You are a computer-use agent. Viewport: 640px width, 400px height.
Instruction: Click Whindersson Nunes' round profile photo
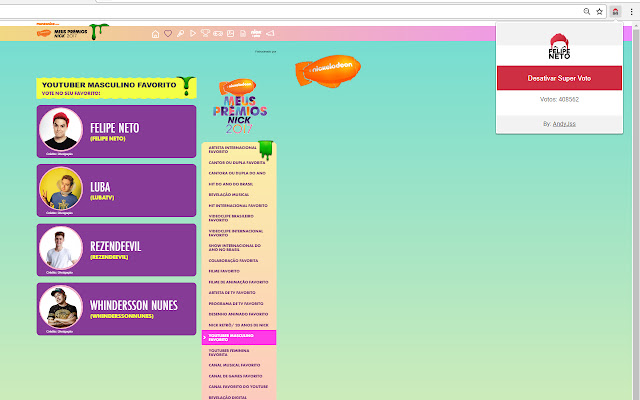point(61,307)
